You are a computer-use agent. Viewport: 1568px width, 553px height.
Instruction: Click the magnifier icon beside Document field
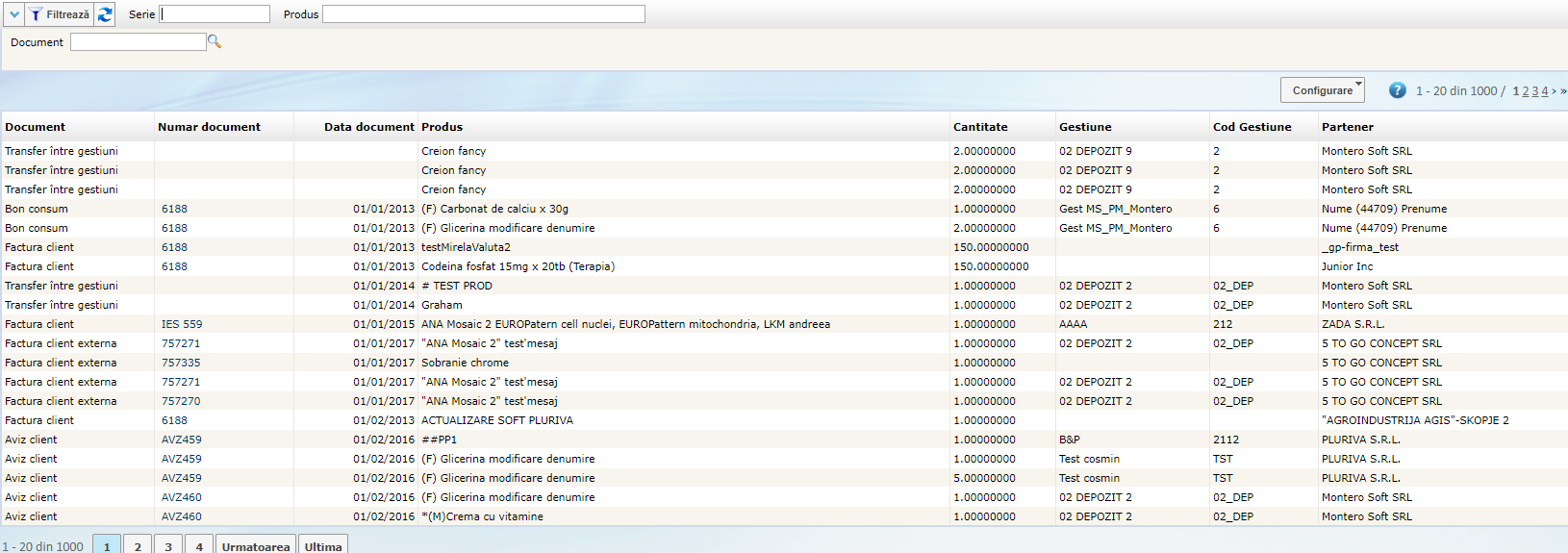tap(215, 41)
